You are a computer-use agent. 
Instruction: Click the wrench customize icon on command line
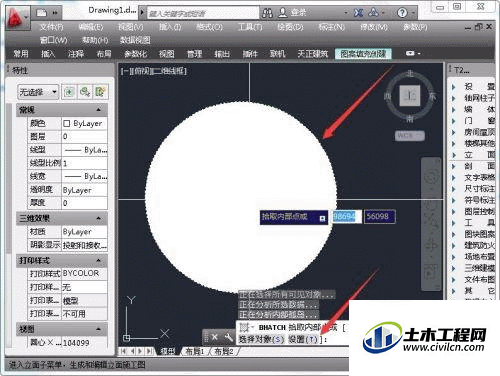(x=228, y=337)
